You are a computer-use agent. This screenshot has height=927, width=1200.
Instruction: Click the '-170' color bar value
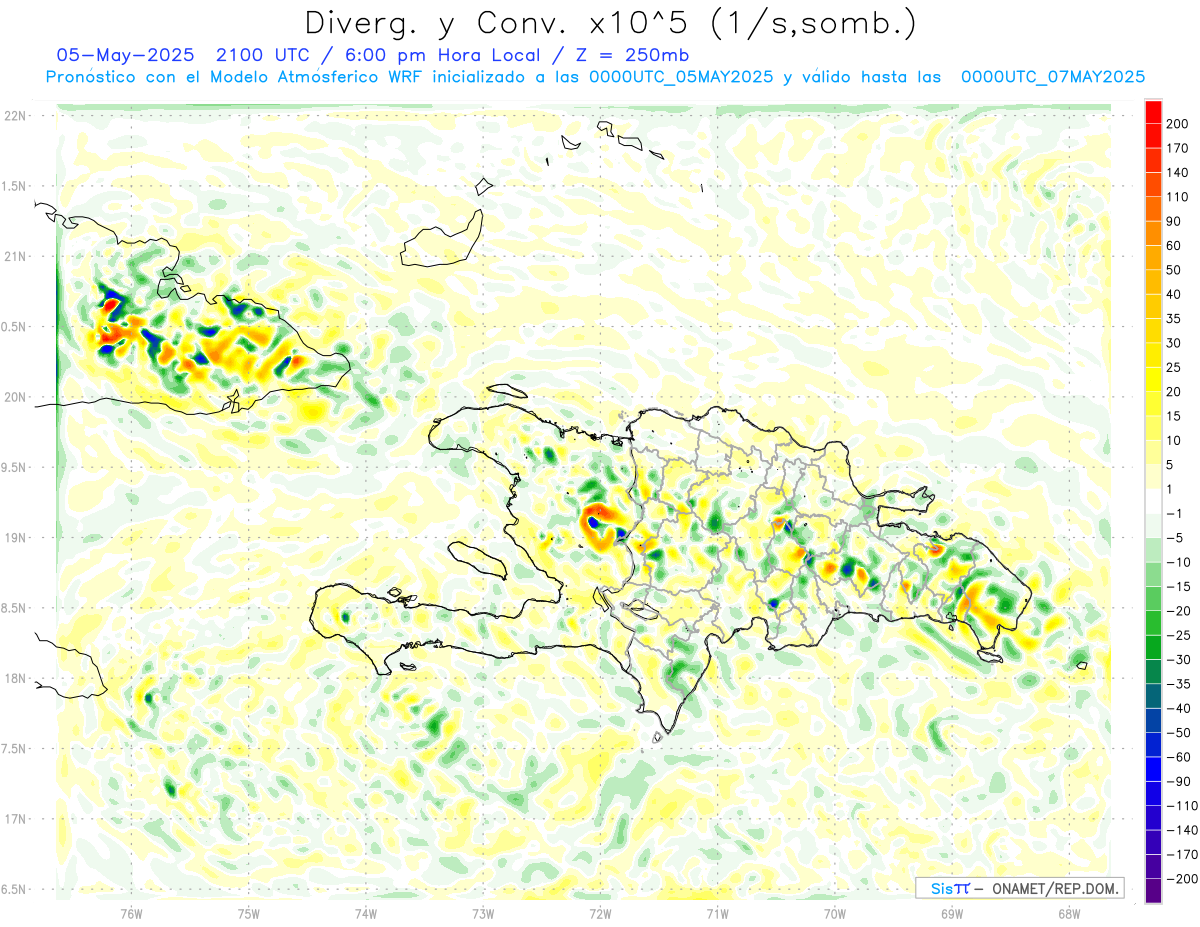coord(1181,855)
